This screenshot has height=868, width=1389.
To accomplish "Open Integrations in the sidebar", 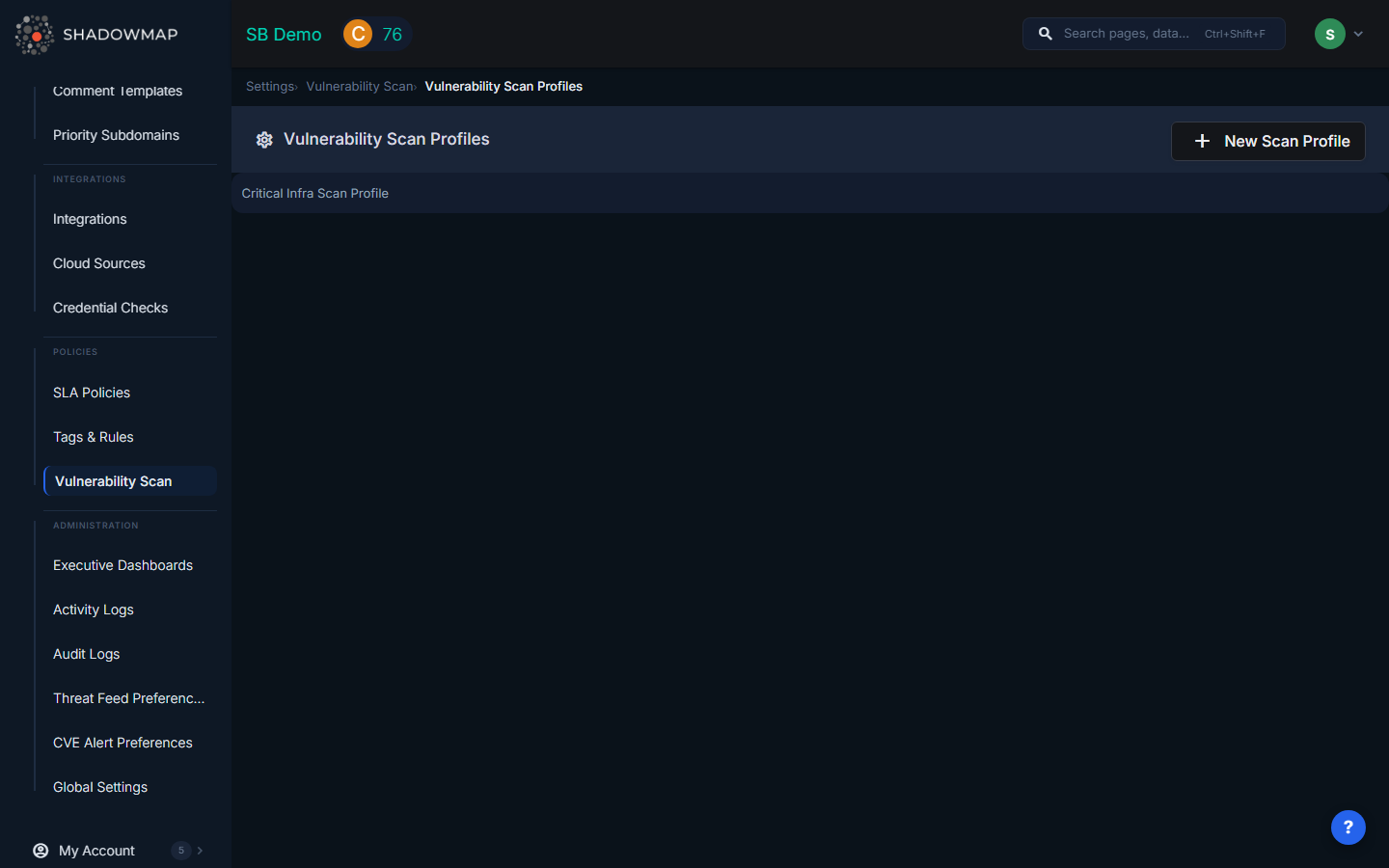I will (90, 219).
